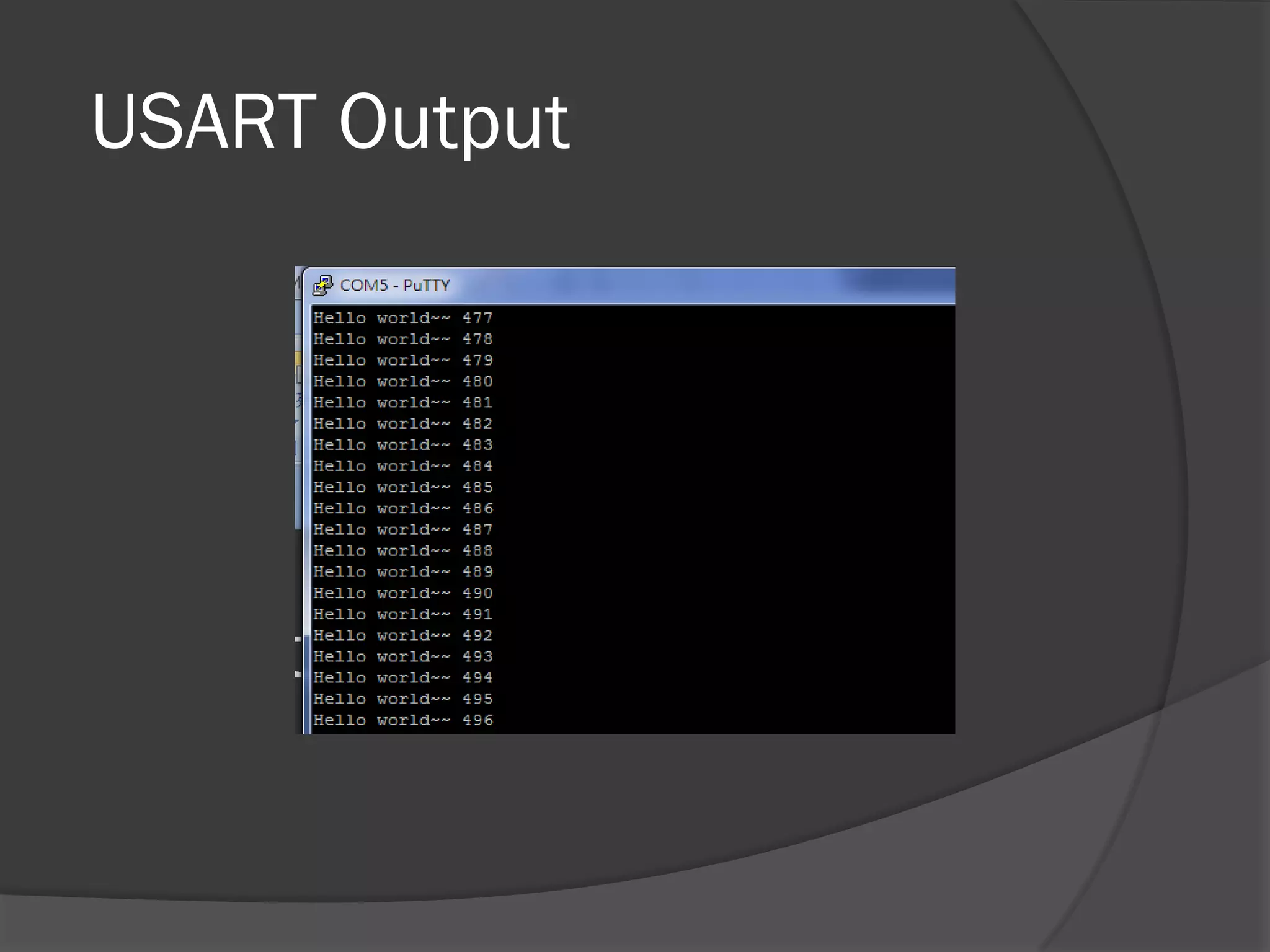Screen dimensions: 1270x952
Task: Select the line 'Hello world~~ 483'
Action: [x=403, y=444]
